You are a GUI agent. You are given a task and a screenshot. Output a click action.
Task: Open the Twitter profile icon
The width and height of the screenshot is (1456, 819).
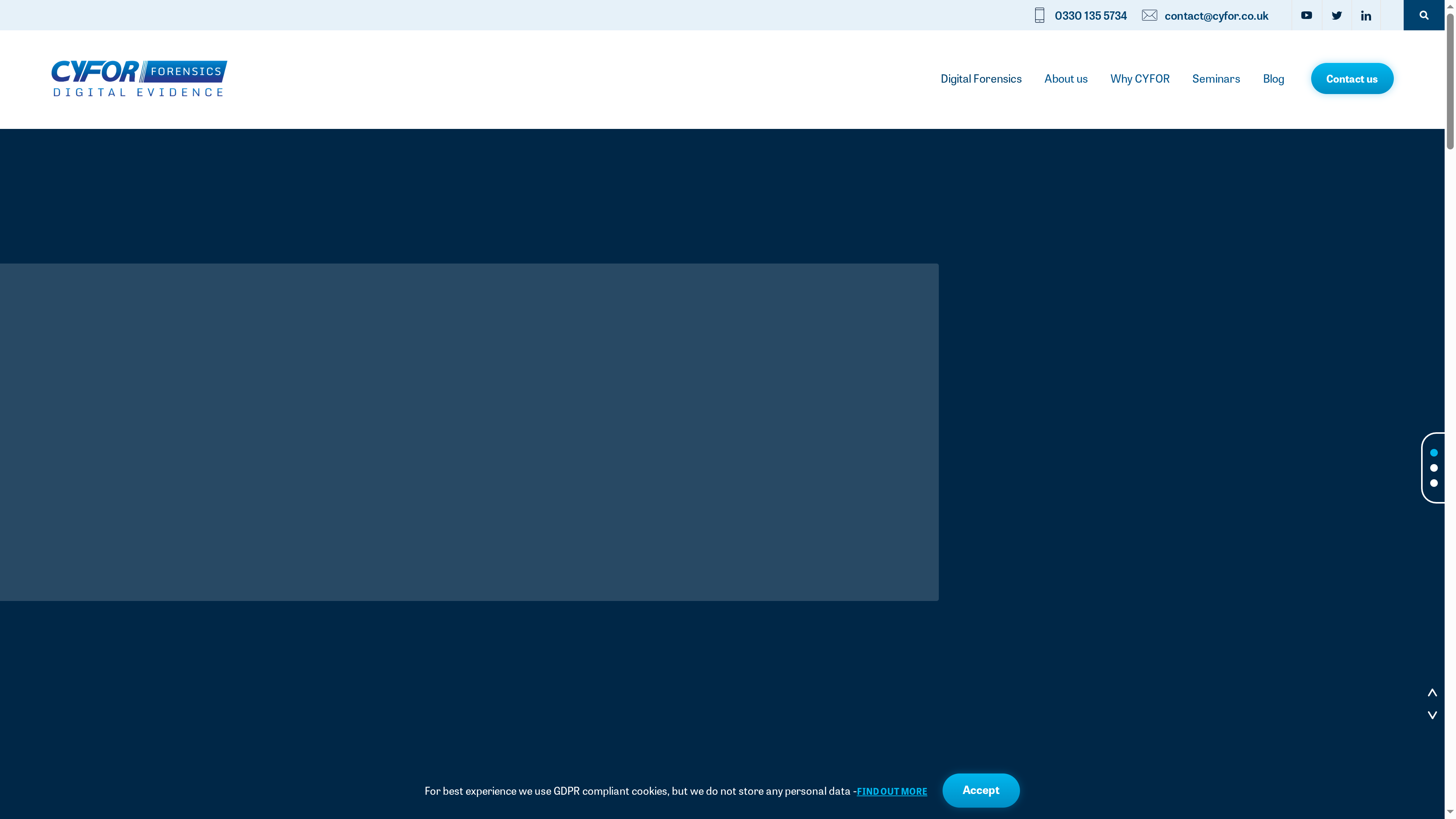click(x=1337, y=15)
